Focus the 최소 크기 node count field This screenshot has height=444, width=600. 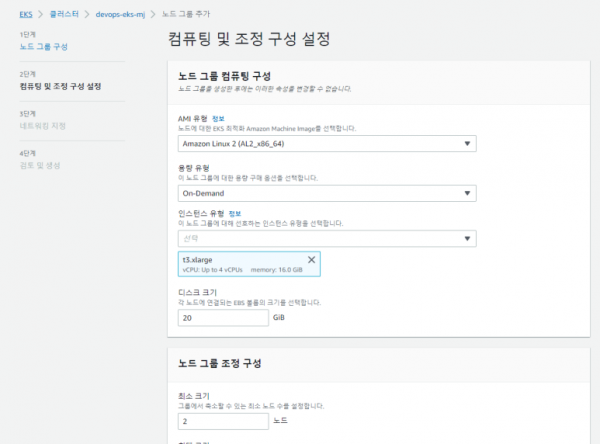pyautogui.click(x=223, y=423)
